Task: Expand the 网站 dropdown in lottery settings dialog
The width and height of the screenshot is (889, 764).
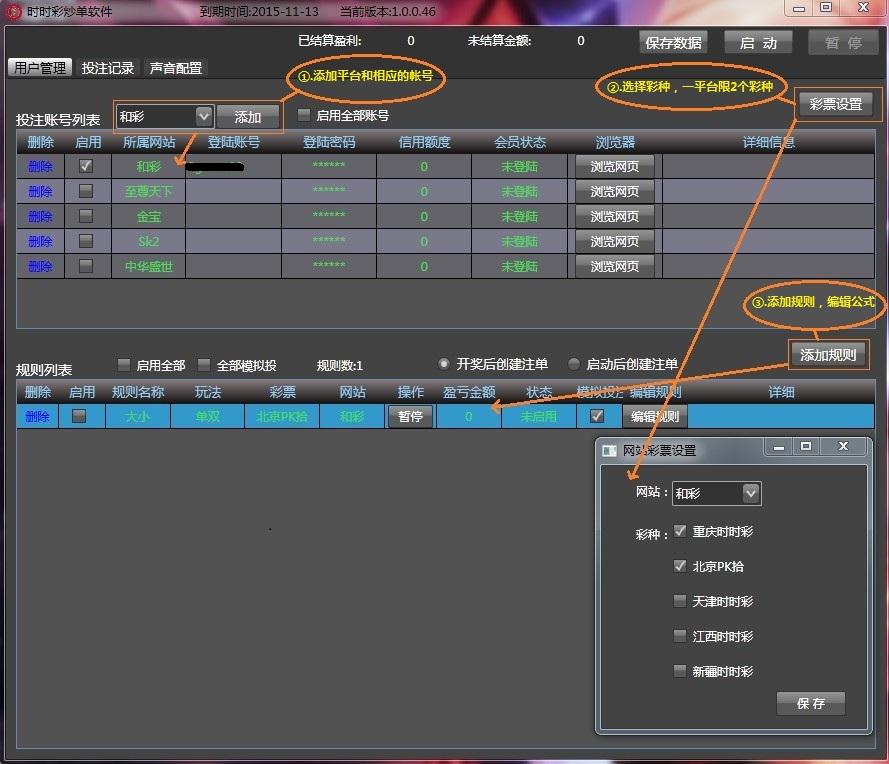Action: tap(751, 493)
